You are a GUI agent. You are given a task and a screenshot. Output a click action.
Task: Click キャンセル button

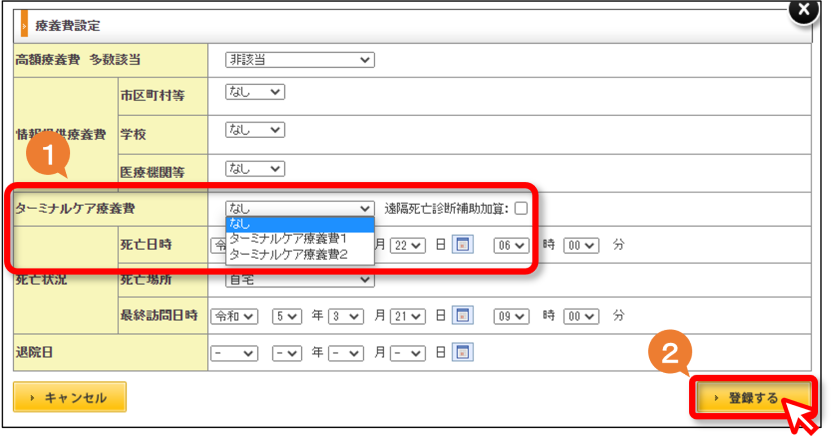[70, 397]
